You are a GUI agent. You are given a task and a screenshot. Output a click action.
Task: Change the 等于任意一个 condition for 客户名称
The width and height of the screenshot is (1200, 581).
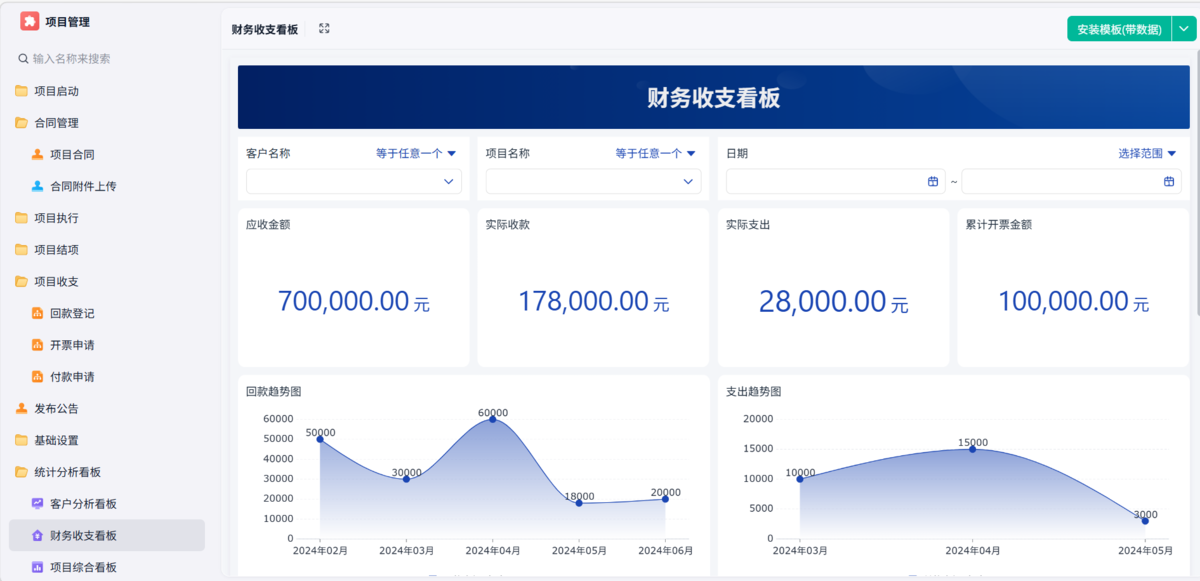coord(416,154)
